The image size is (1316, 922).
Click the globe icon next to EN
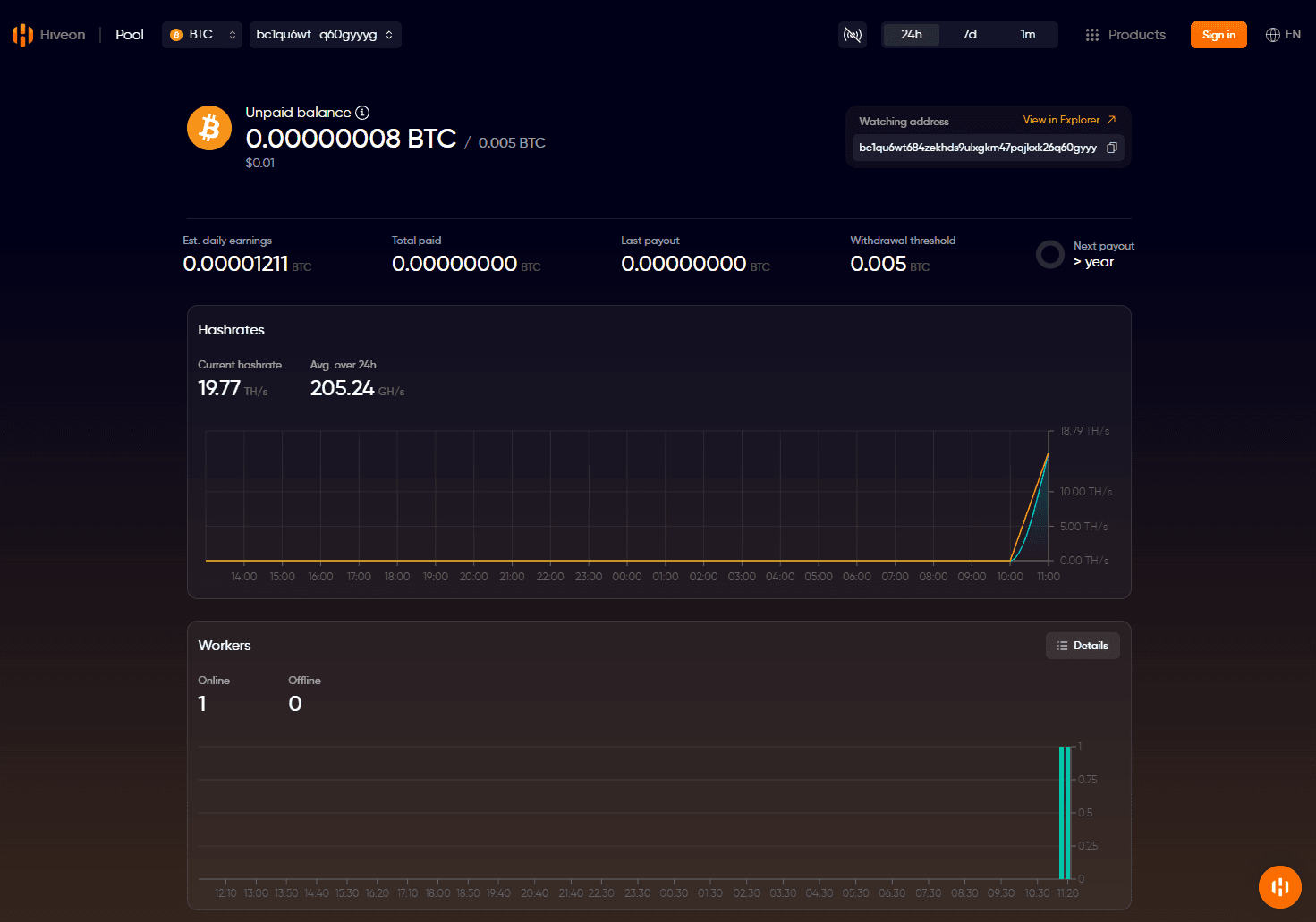pos(1271,34)
